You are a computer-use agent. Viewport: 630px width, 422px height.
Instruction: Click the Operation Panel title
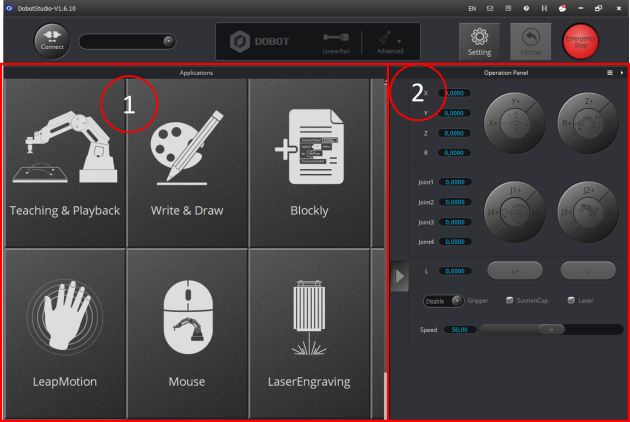(506, 73)
